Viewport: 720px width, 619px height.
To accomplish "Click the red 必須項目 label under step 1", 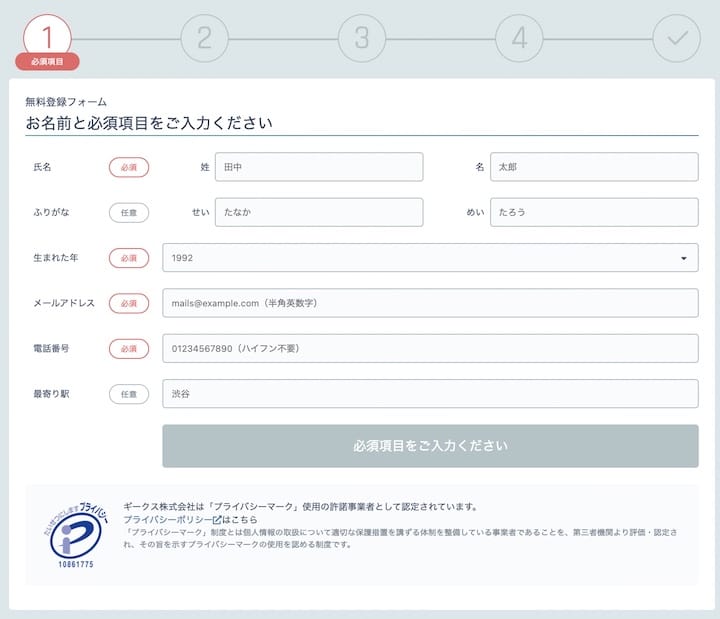I will (47, 62).
